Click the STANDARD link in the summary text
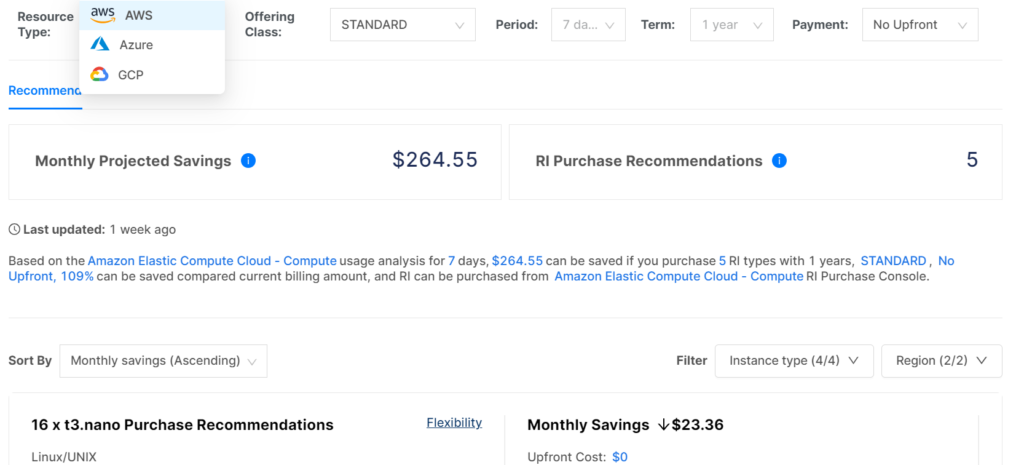Viewport: 1024px width, 465px height. (x=893, y=261)
